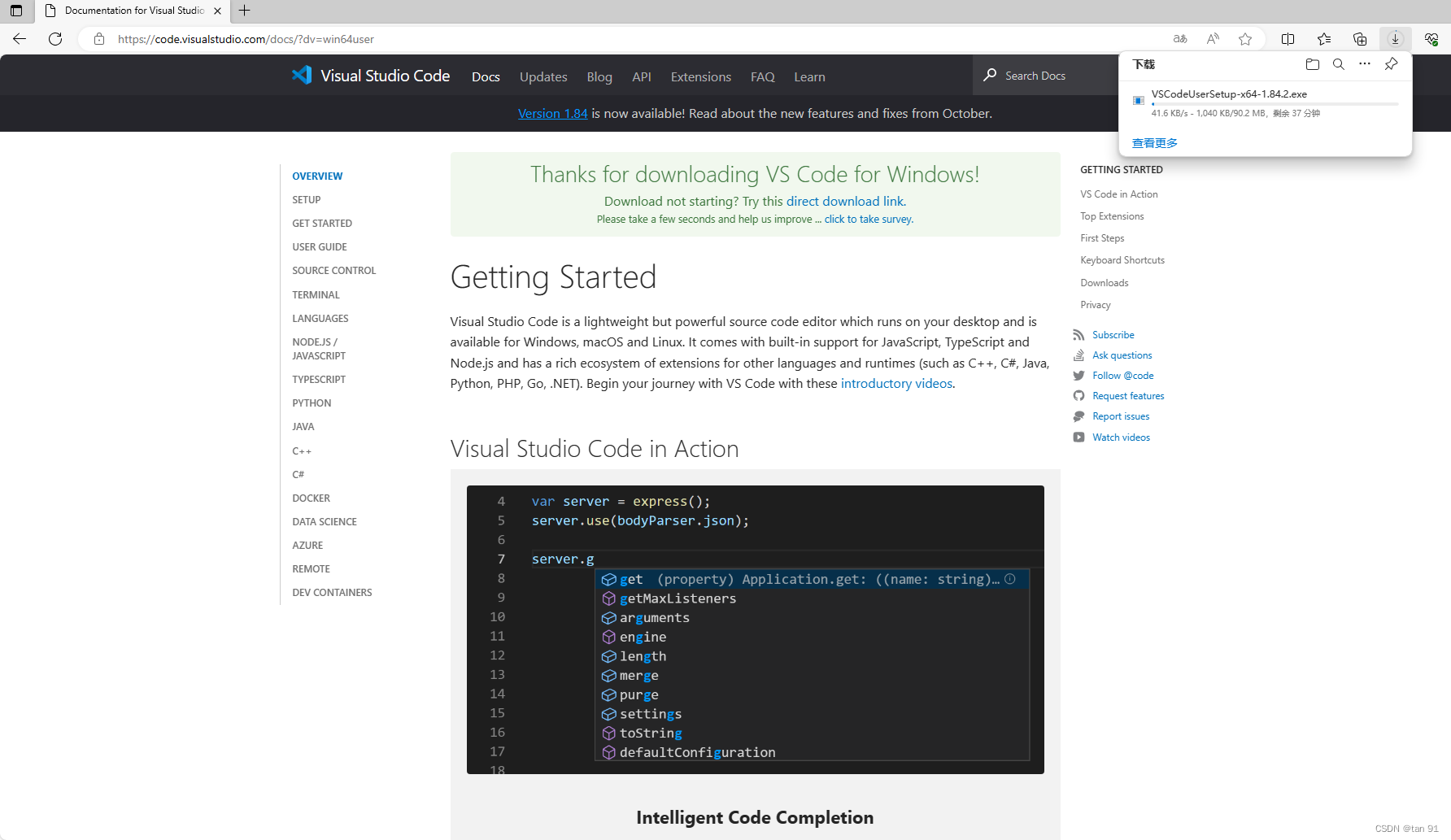Select OVERVIEW in the sidebar
The width and height of the screenshot is (1451, 840).
click(x=317, y=176)
